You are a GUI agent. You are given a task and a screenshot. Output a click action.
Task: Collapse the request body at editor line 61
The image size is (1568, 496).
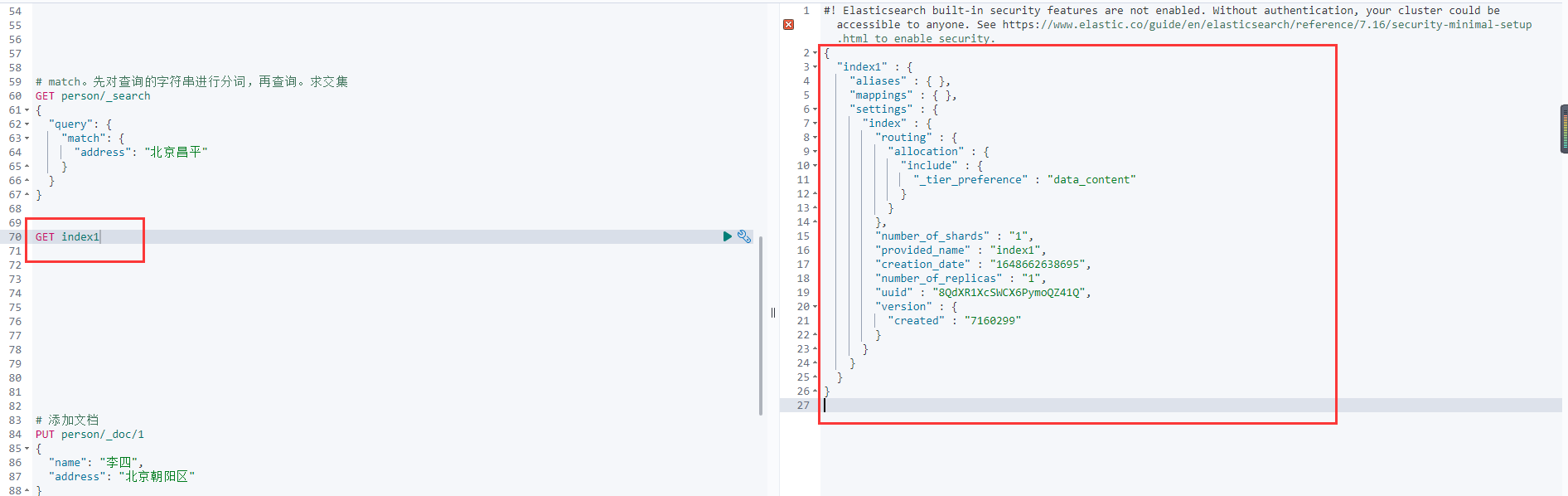click(x=27, y=110)
